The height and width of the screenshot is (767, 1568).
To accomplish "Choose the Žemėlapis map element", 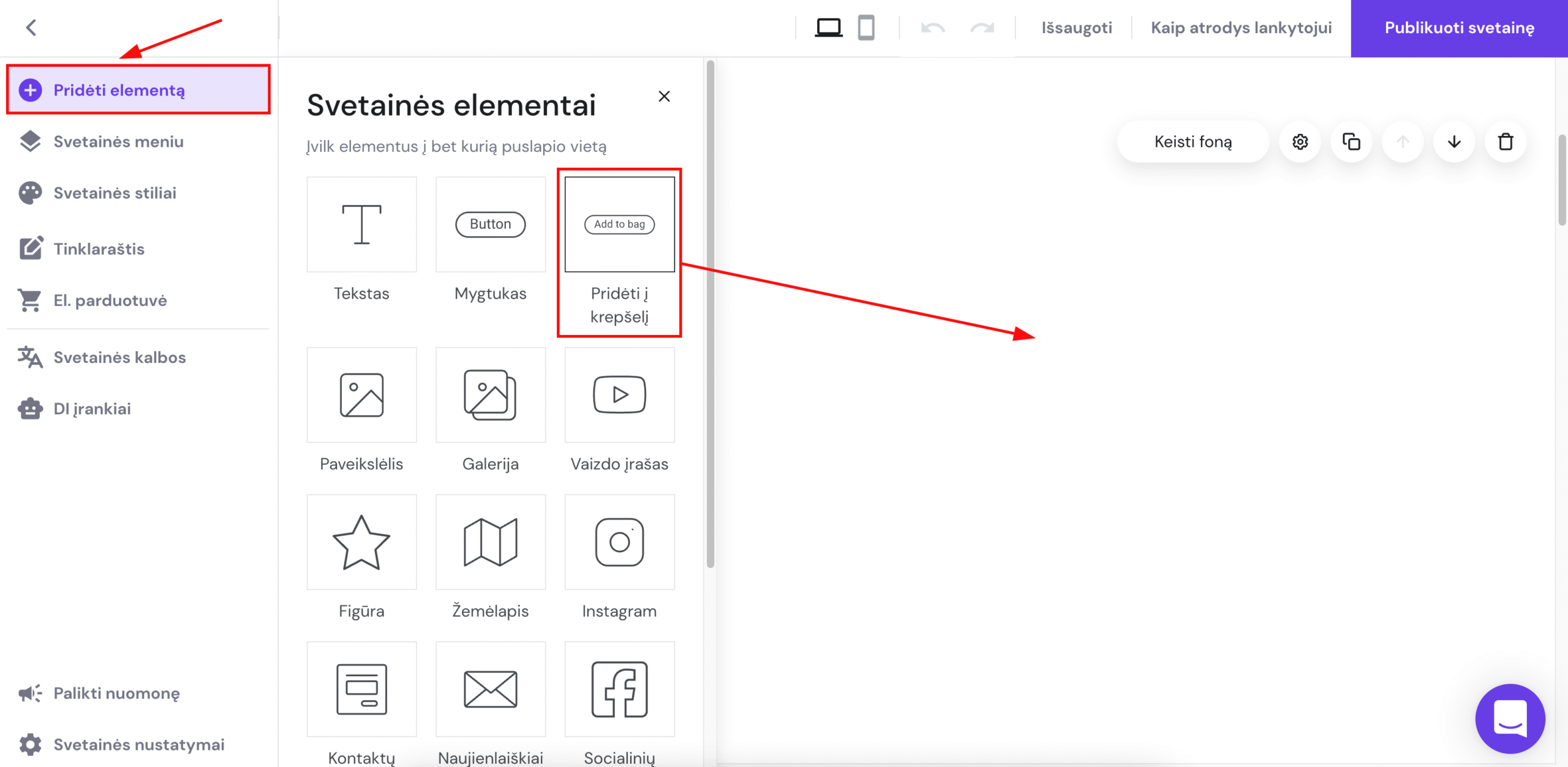I will click(x=490, y=542).
